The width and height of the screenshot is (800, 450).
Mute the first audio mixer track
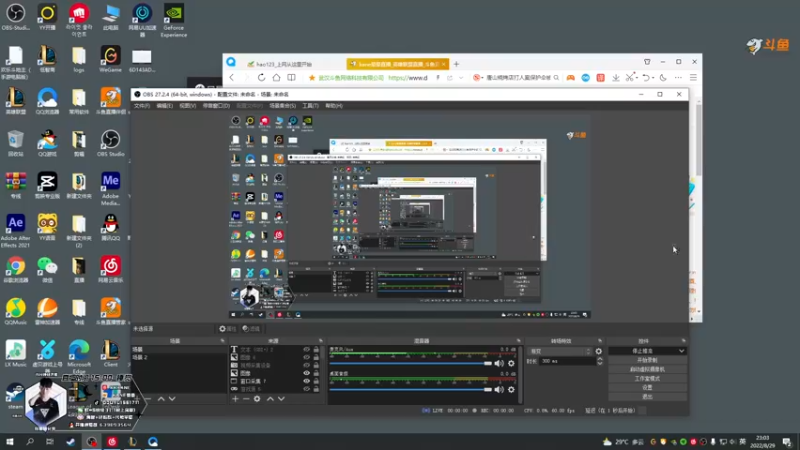coord(499,363)
